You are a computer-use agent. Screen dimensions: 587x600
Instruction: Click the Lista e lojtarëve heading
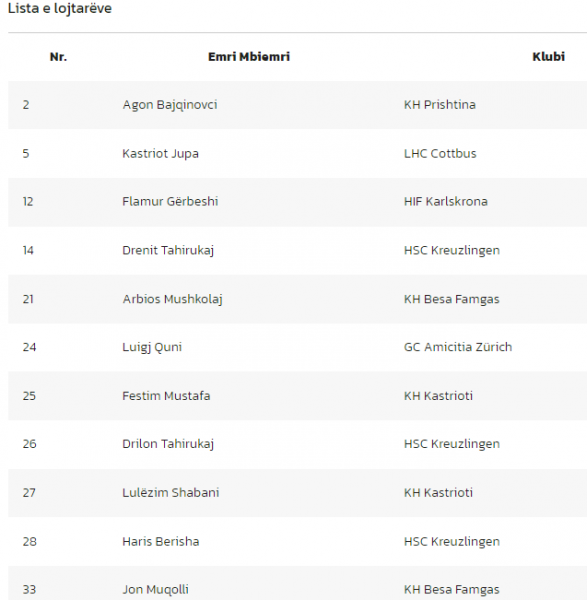(60, 8)
